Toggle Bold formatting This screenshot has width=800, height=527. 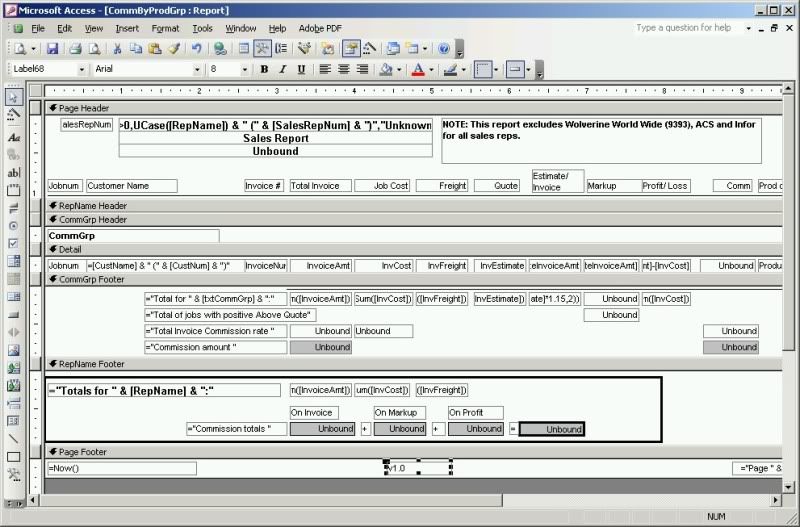point(265,70)
